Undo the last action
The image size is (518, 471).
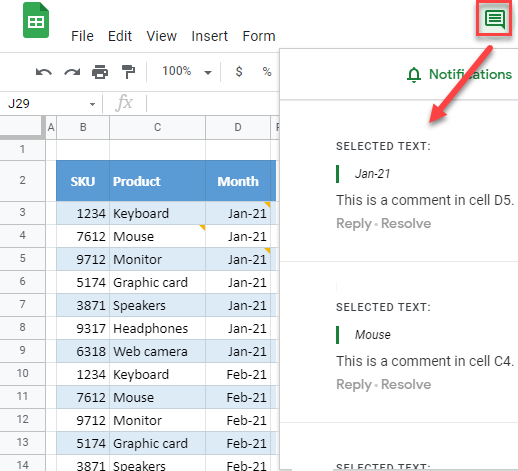[44, 72]
